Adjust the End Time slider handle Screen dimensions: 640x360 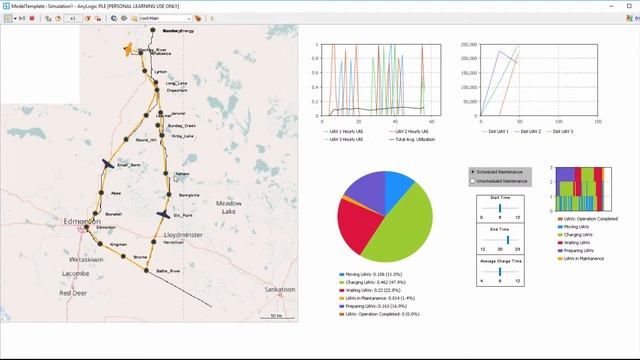(x=508, y=240)
